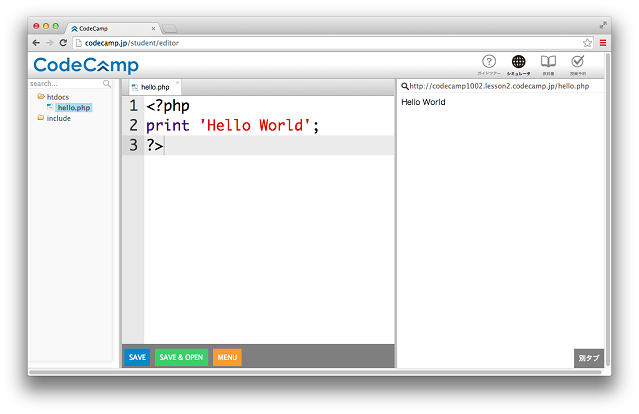Viewport: 639px width, 414px height.
Task: Click the 'Hello World' string in the code
Action: click(x=256, y=126)
